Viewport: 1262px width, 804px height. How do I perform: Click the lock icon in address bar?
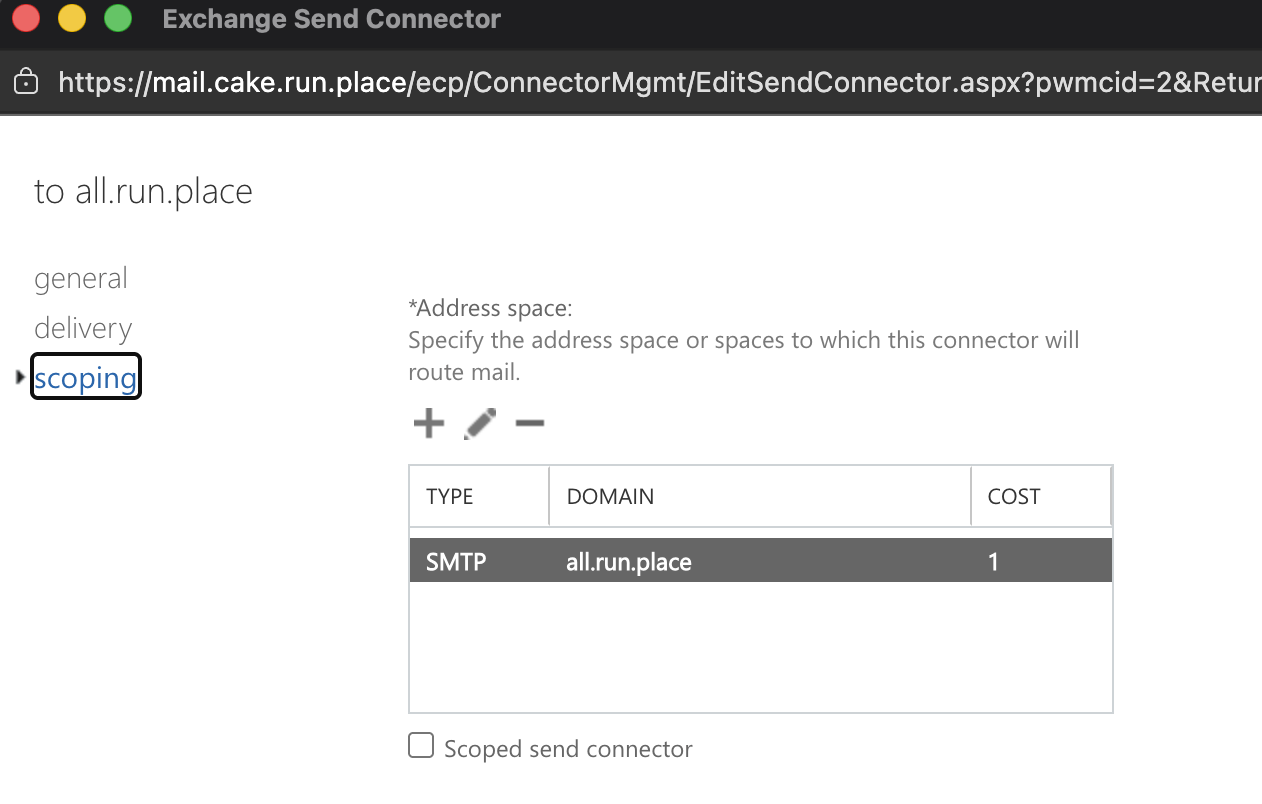point(27,81)
